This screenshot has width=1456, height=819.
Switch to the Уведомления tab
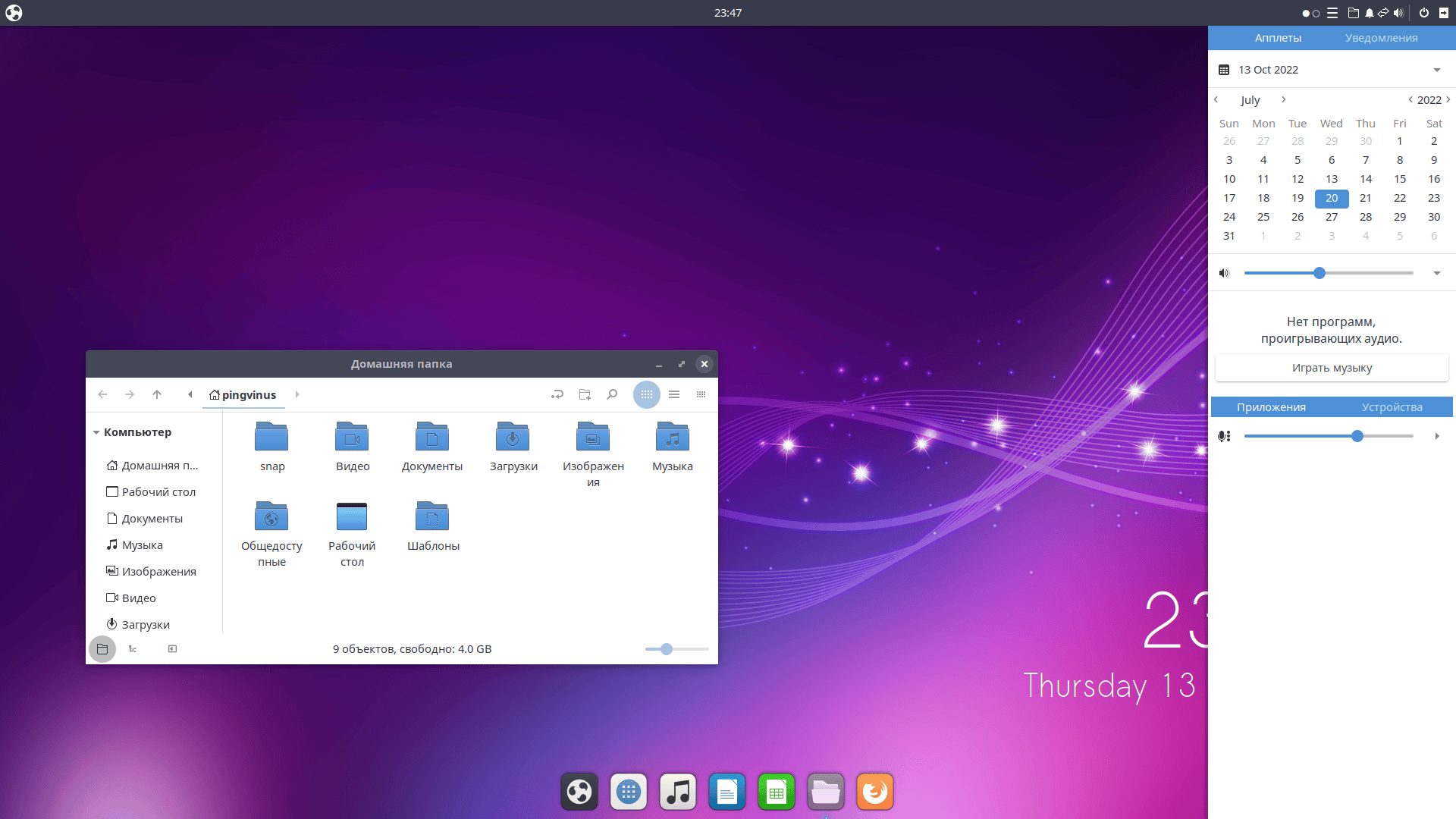1381,38
